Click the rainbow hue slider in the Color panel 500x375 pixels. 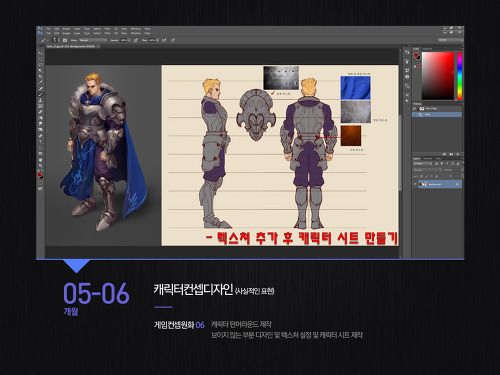pyautogui.click(x=460, y=76)
